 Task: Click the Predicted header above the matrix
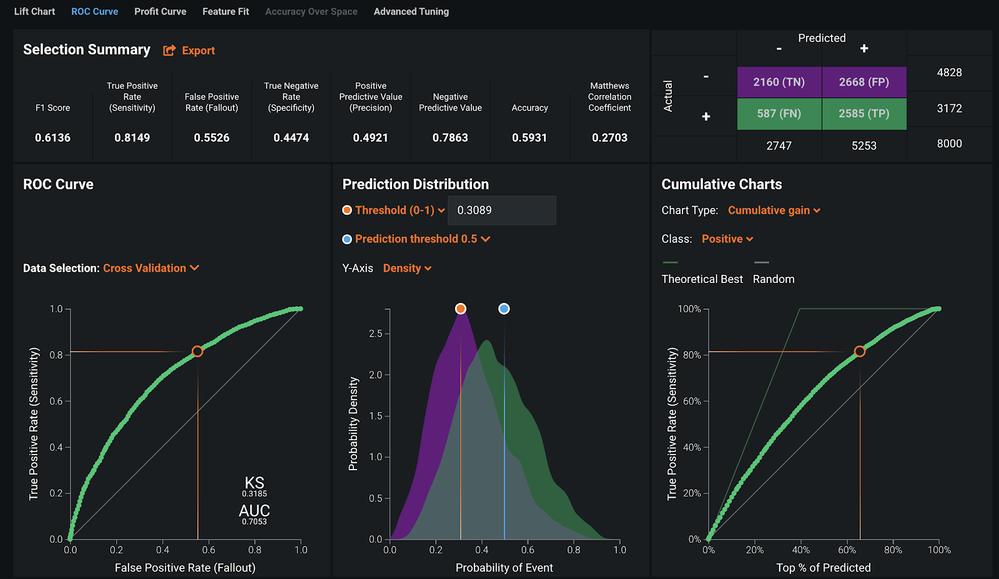(822, 38)
